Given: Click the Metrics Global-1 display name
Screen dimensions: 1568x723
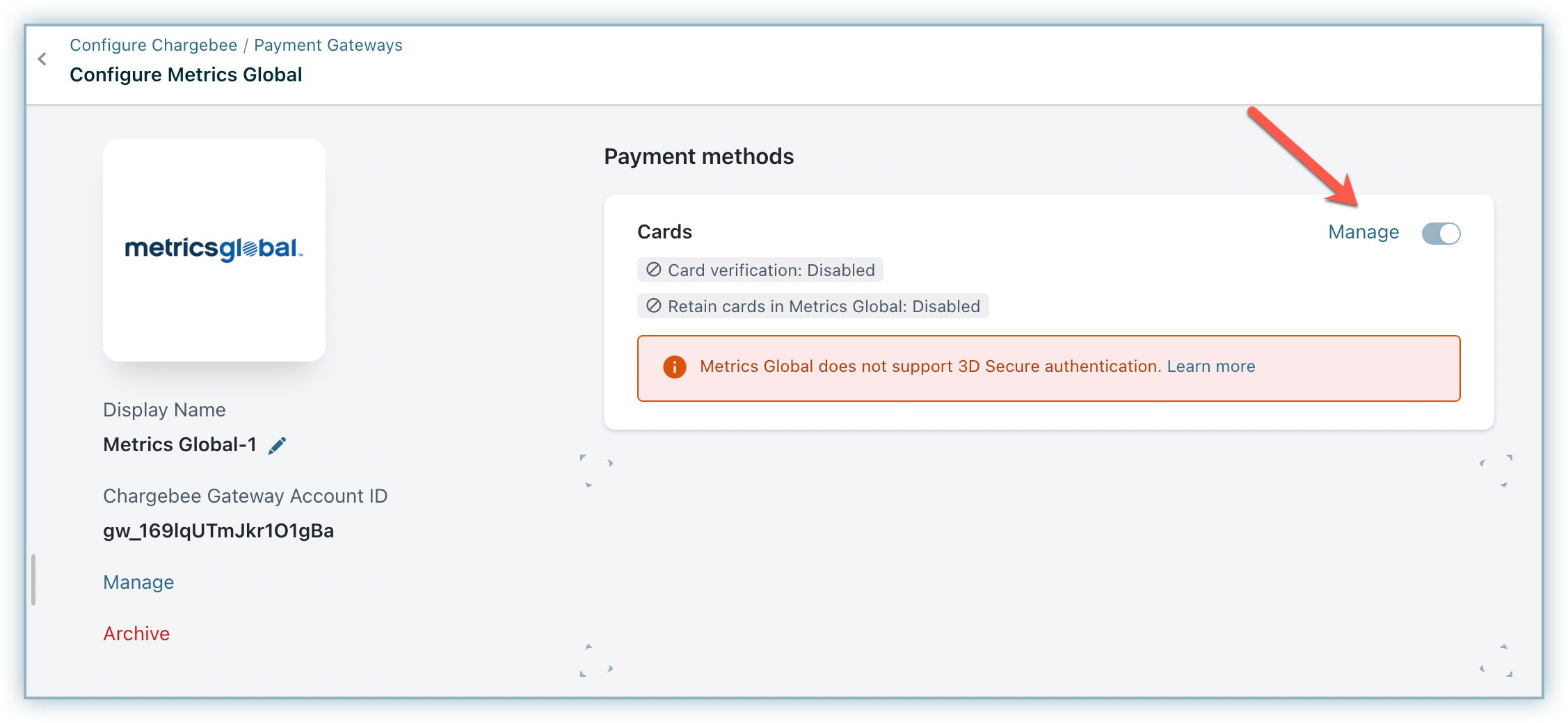Looking at the screenshot, I should 179,445.
